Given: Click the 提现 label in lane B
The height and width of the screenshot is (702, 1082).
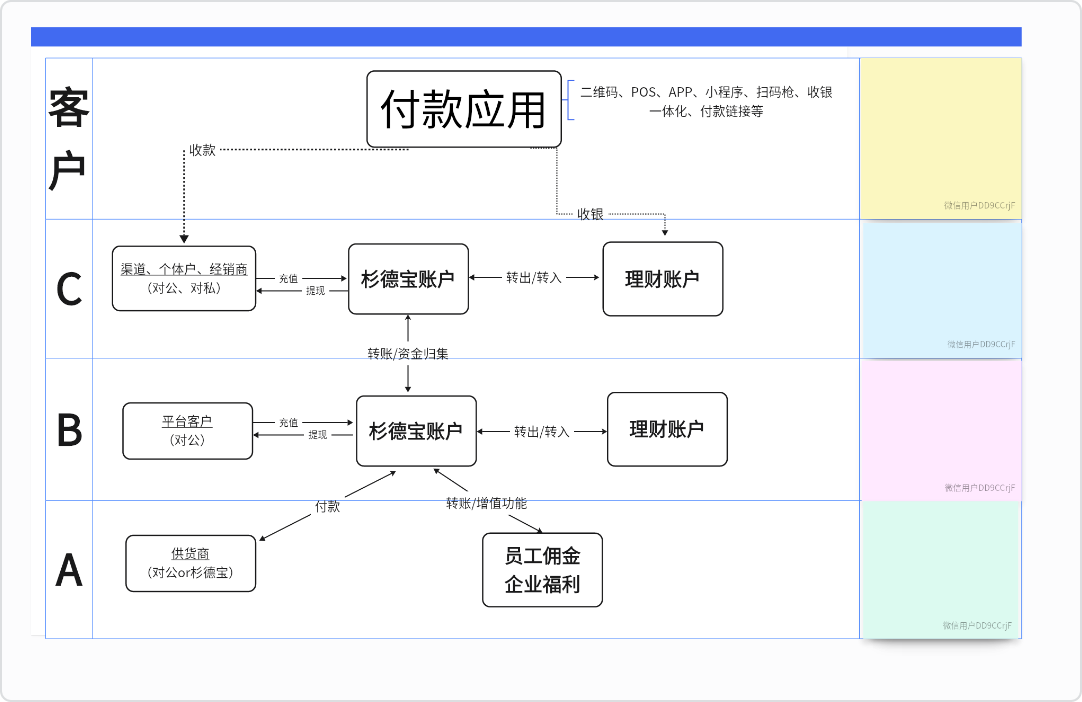Looking at the screenshot, I should pos(317,435).
